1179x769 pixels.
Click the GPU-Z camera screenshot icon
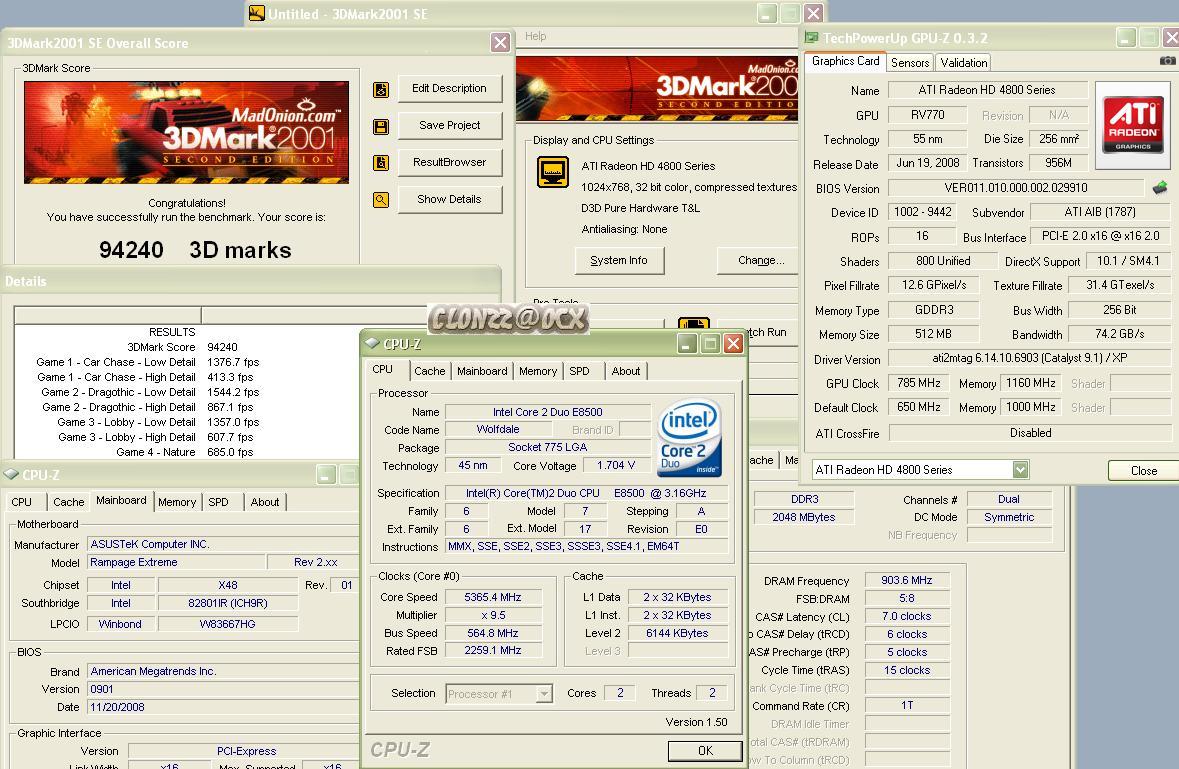click(x=1168, y=61)
